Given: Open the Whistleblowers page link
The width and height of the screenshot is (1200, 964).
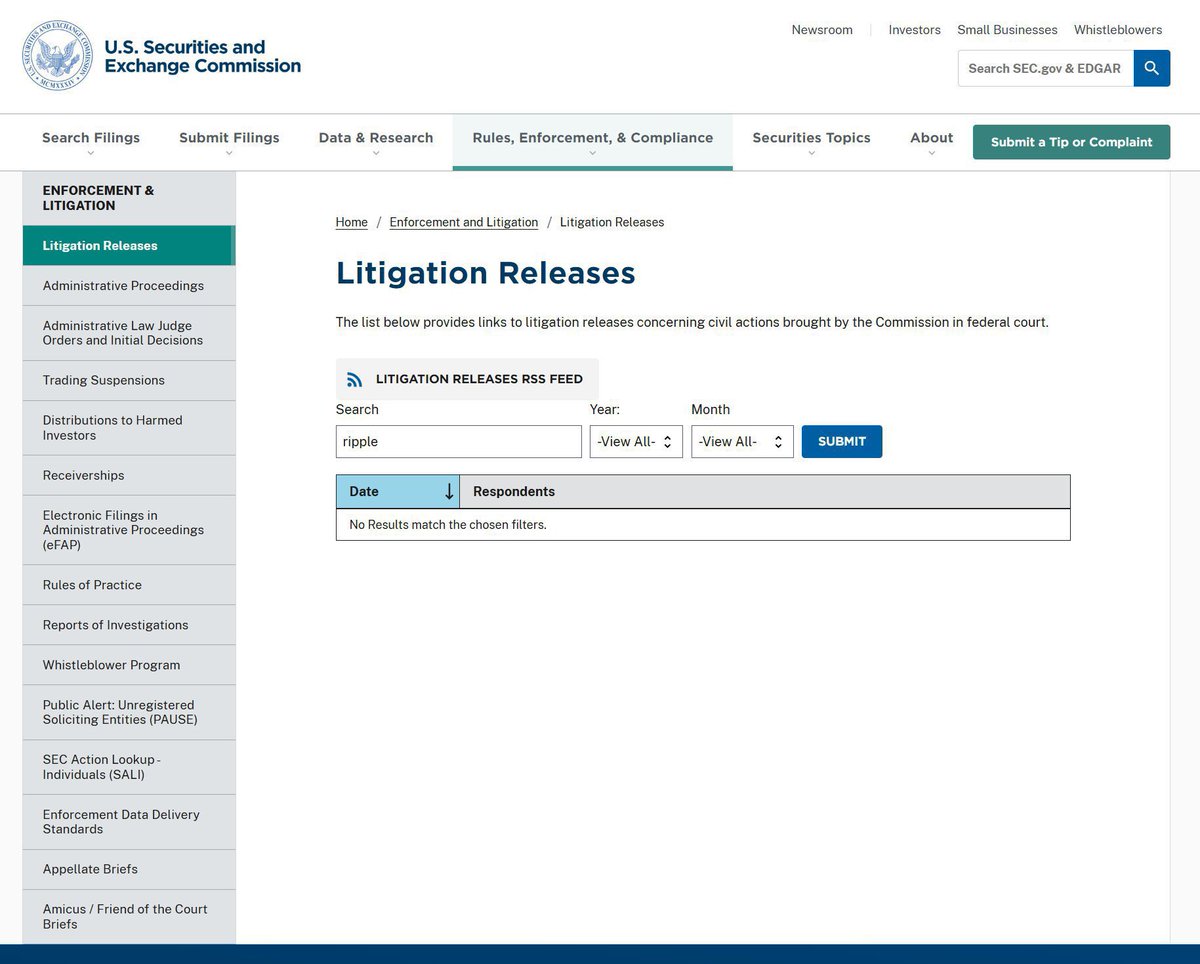Looking at the screenshot, I should [1117, 29].
